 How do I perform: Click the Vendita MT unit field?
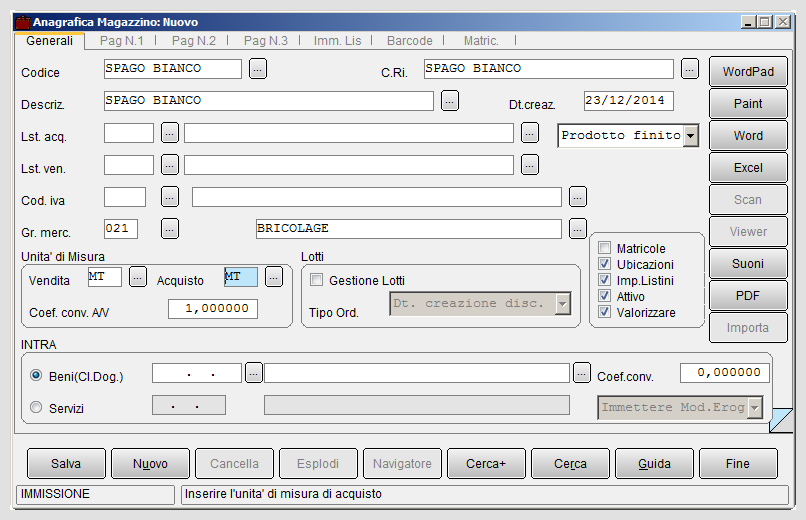[x=105, y=277]
